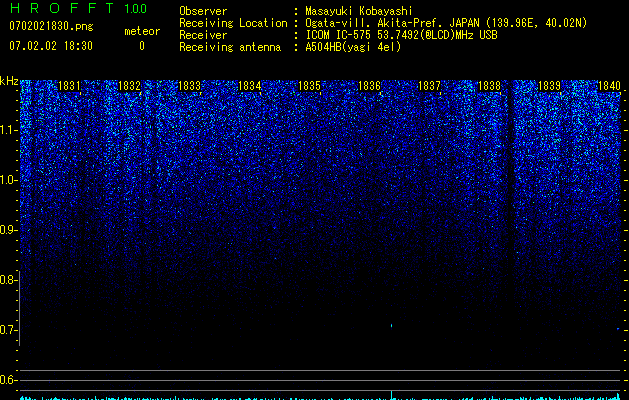Screen dimensions: 629x400
Task: Click the meteor label
Action: pyautogui.click(x=142, y=31)
